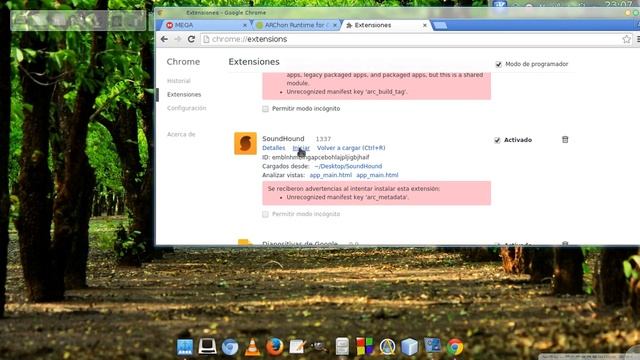The image size is (640, 360).
Task: Click the SoundHound ID string text
Action: [320, 157]
